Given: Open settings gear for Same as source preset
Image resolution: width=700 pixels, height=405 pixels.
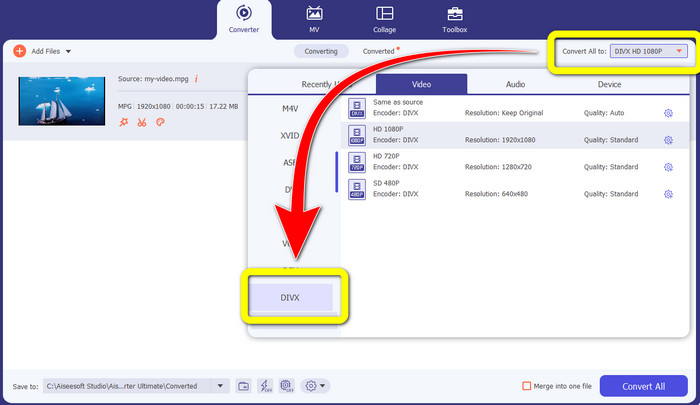Looking at the screenshot, I should [x=668, y=113].
